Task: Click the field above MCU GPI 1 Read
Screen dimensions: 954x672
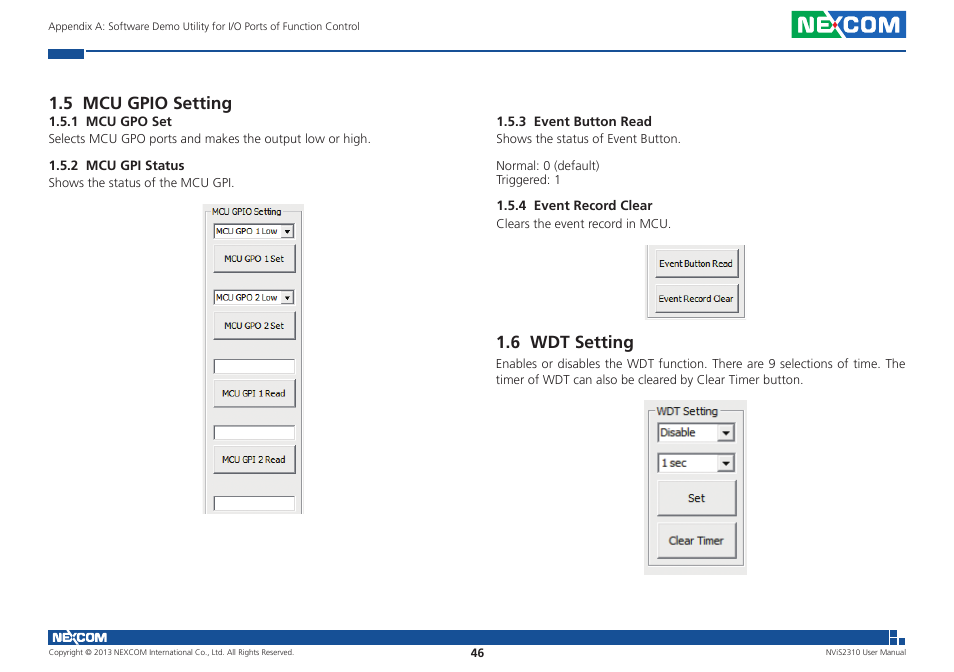Action: point(254,366)
